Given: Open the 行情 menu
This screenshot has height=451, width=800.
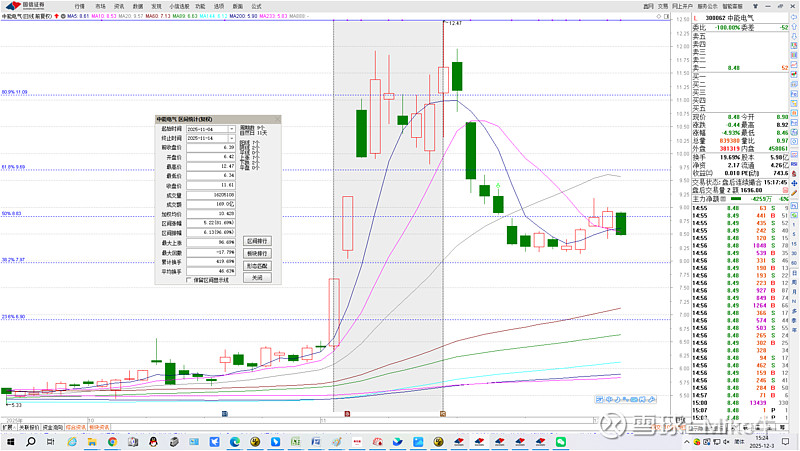Looking at the screenshot, I should click(79, 5).
